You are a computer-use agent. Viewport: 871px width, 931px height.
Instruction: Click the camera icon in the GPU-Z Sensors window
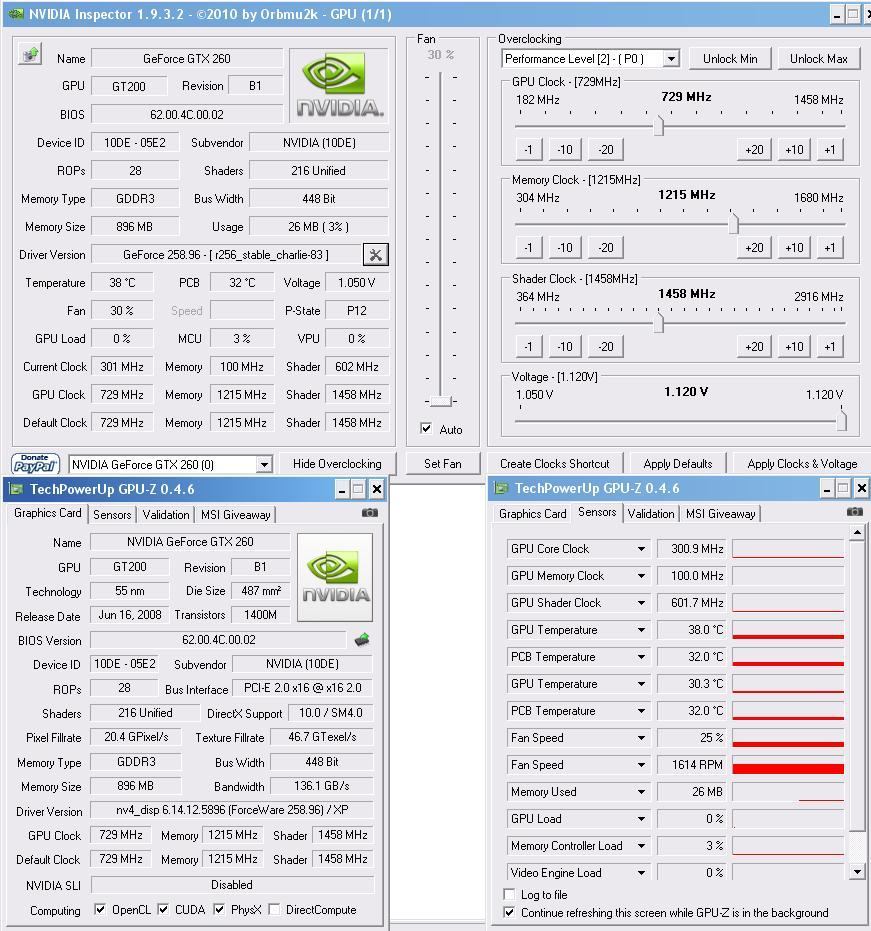pos(854,512)
